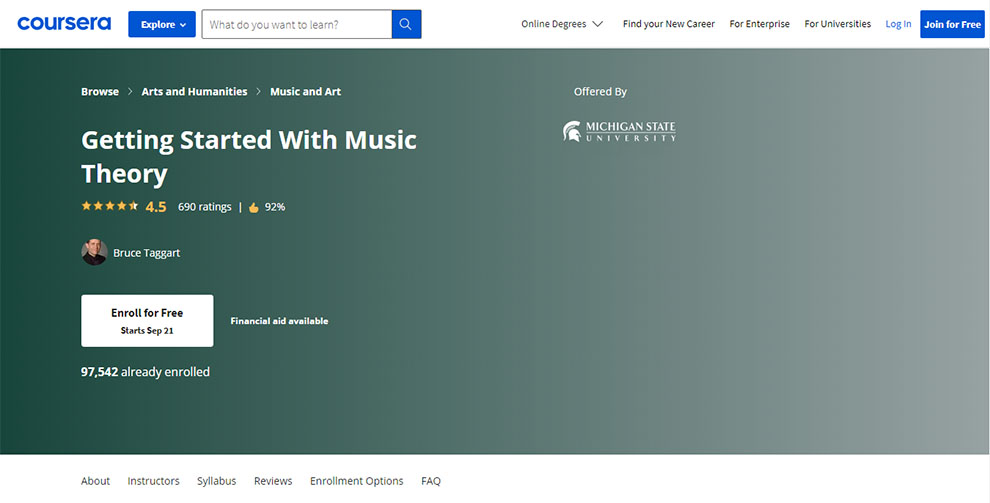Click the course title heading

(249, 157)
